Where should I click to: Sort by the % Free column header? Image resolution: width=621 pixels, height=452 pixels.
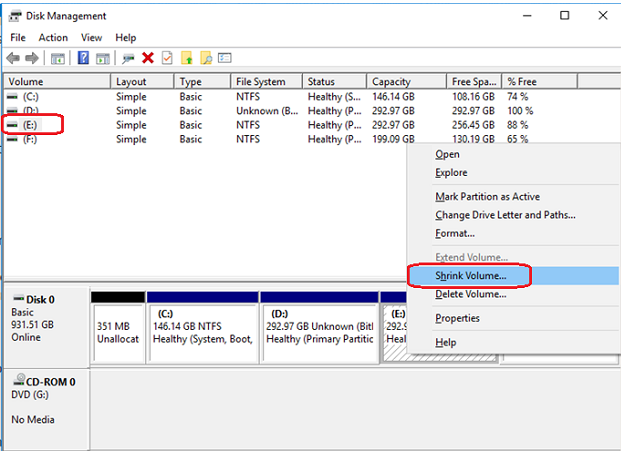(x=540, y=82)
